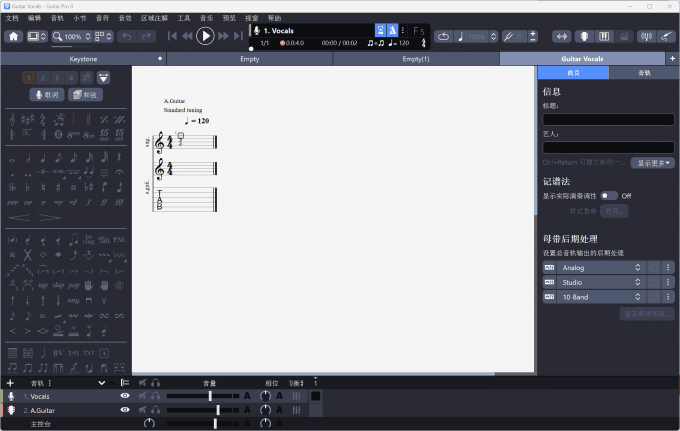Apply the natural accidental
The width and height of the screenshot is (680, 431).
pos(43,187)
